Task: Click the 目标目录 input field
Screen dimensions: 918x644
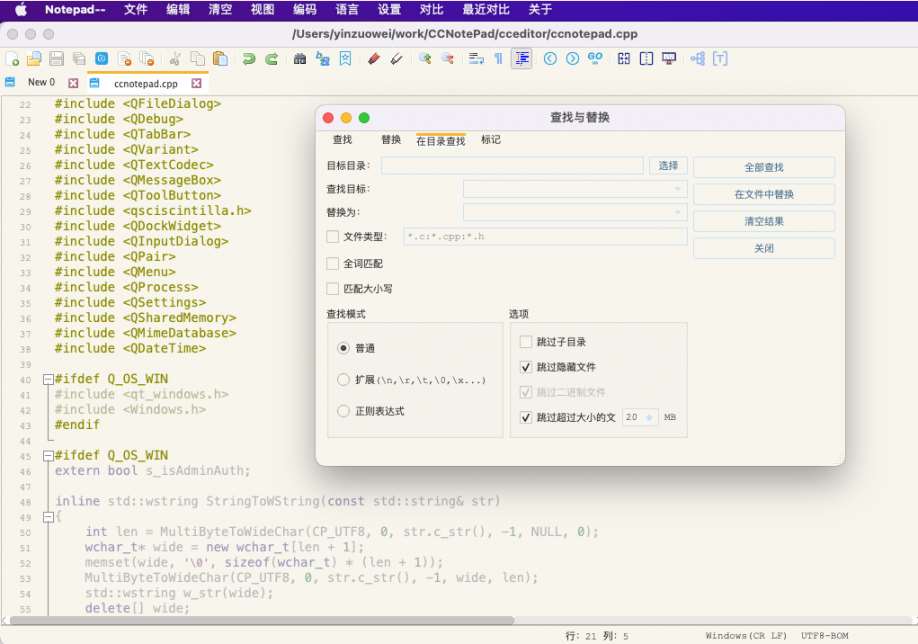Action: (512, 166)
